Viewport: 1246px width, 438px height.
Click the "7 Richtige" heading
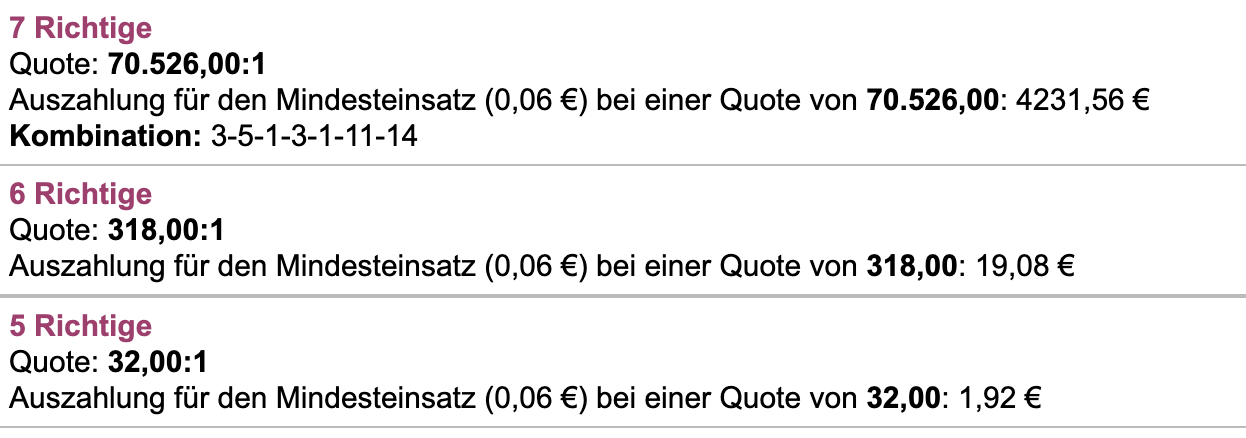pyautogui.click(x=80, y=30)
